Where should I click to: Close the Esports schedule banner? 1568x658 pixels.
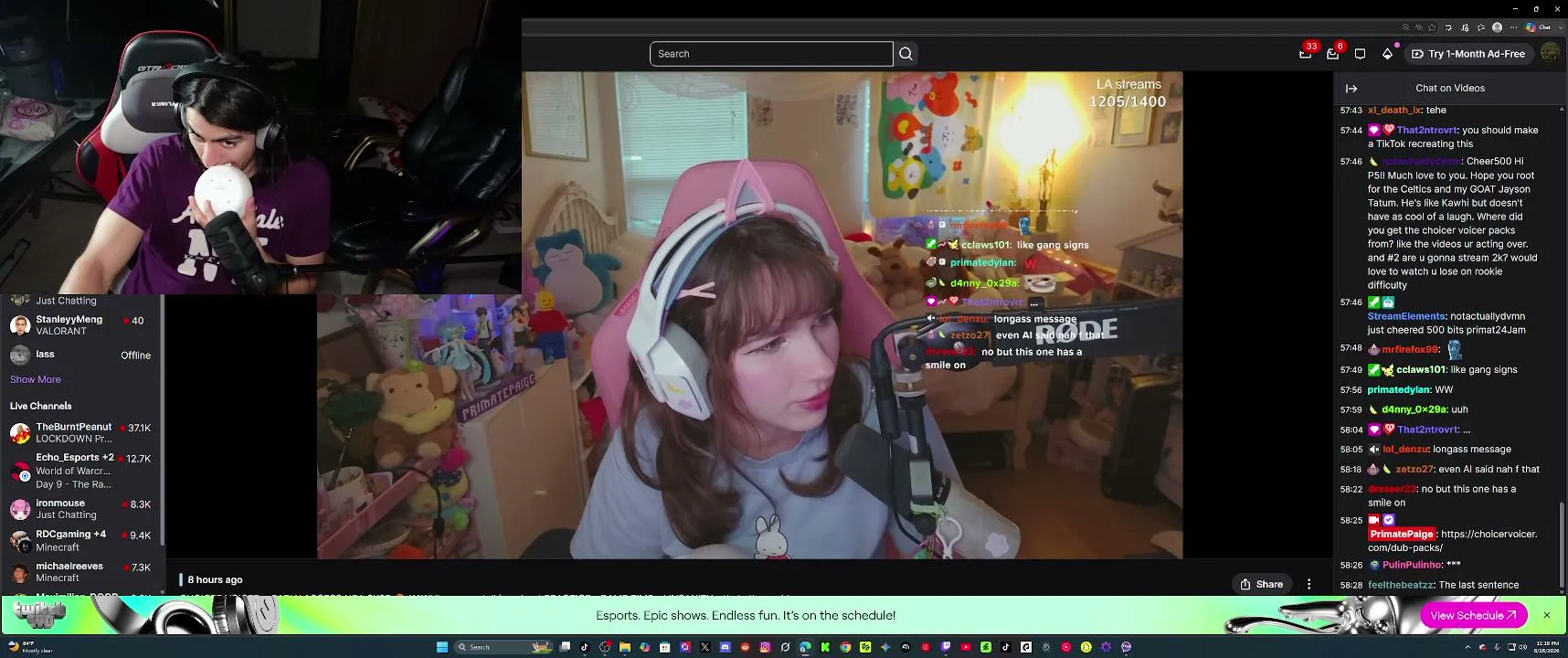click(x=1547, y=615)
